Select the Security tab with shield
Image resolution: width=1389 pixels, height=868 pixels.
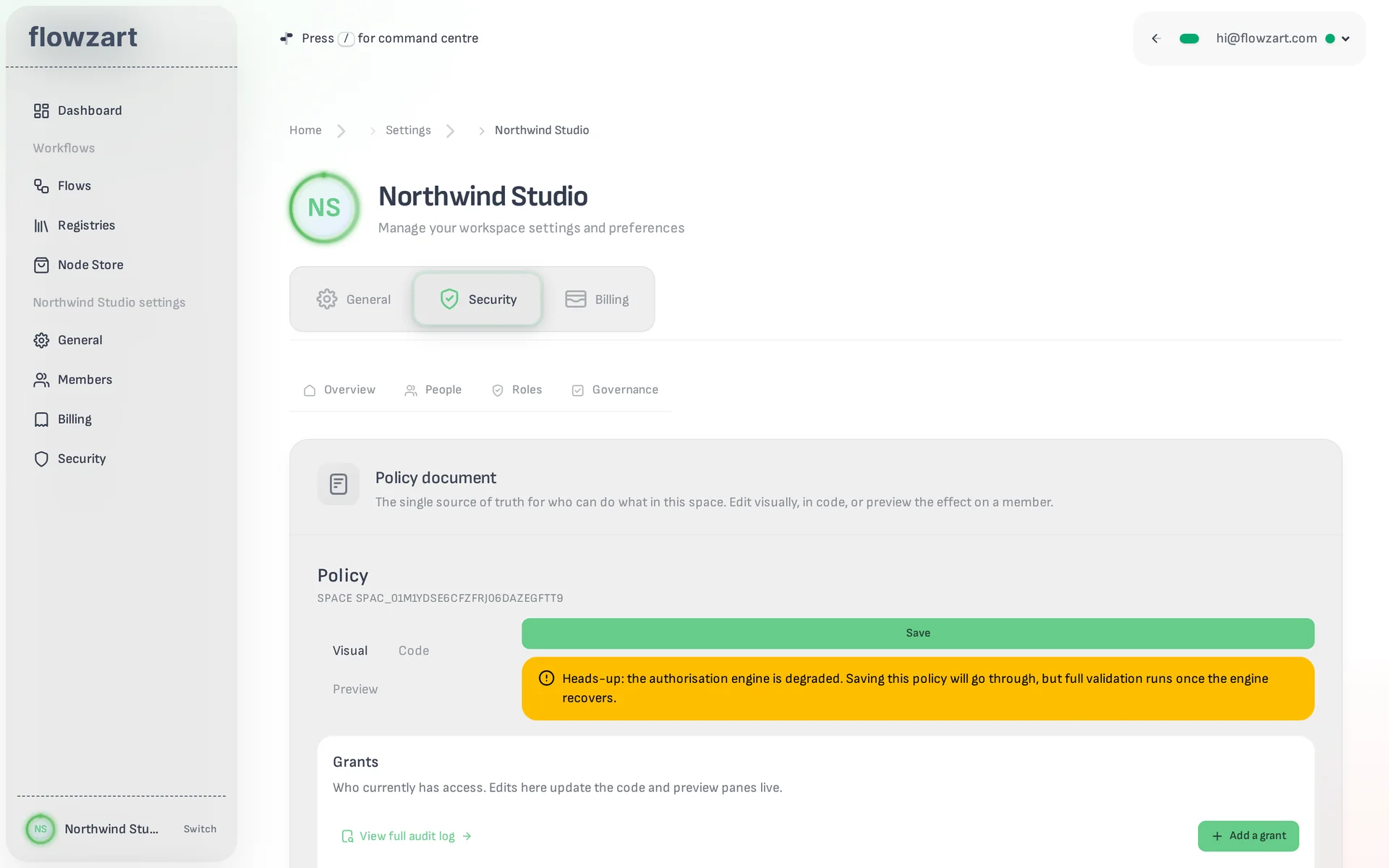click(477, 299)
